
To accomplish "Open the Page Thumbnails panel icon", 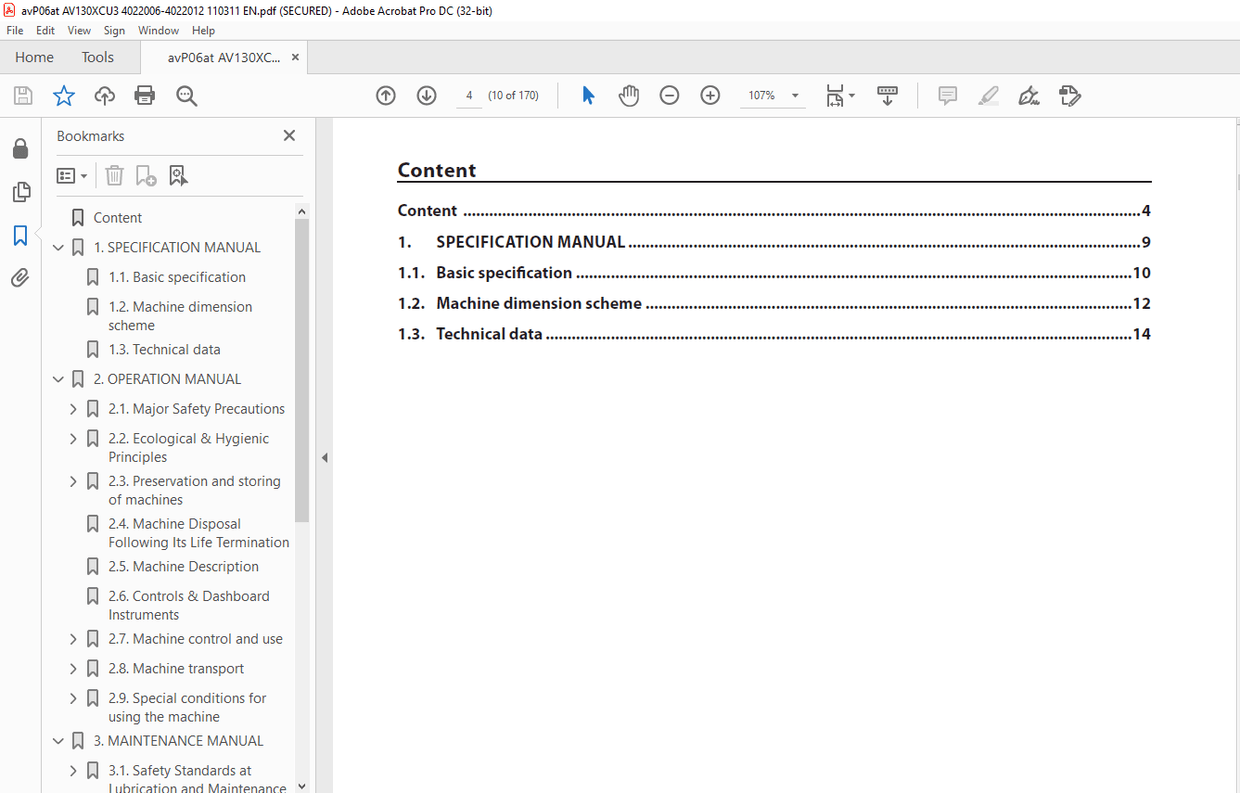I will [20, 192].
